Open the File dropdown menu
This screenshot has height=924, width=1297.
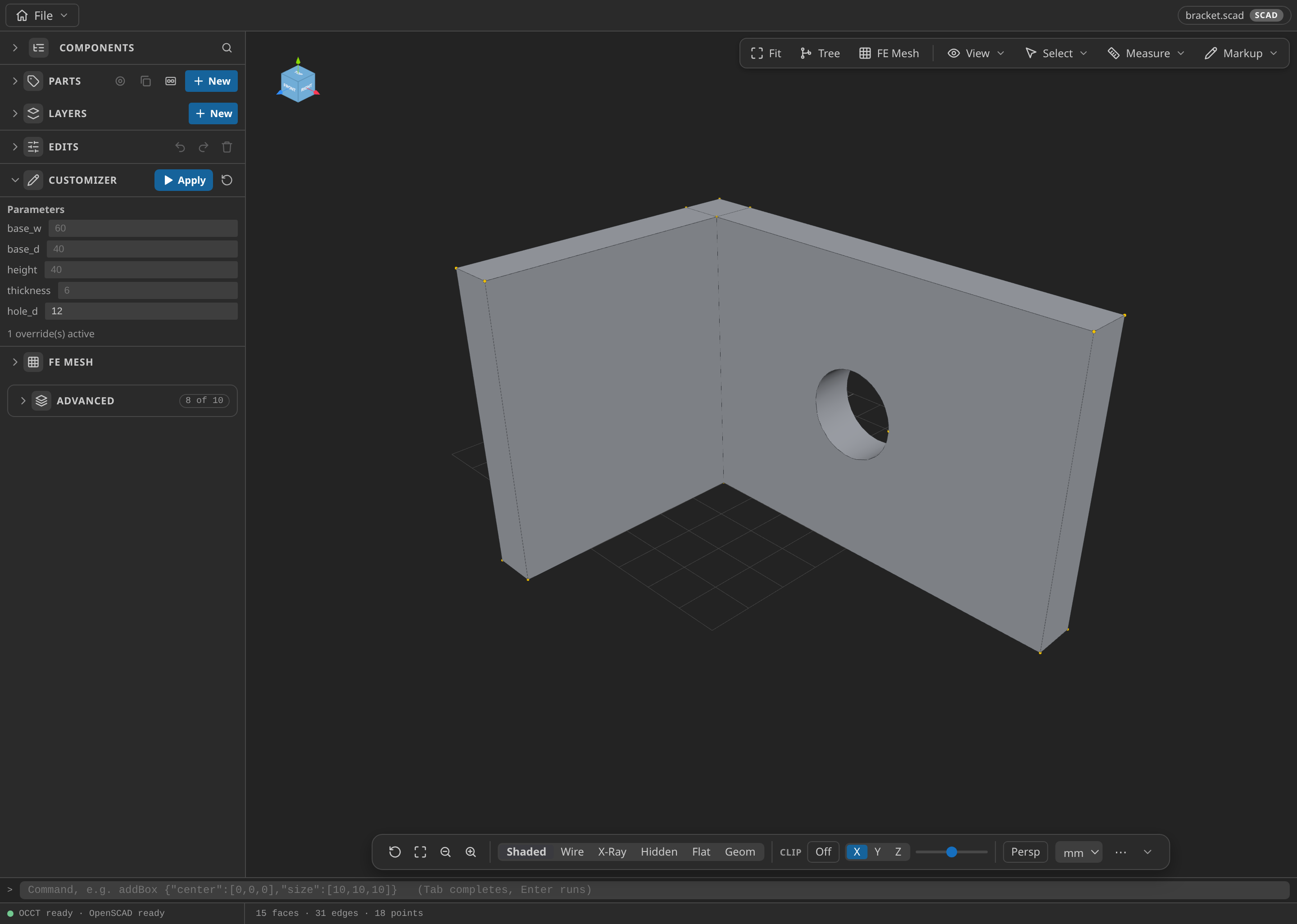(x=42, y=15)
